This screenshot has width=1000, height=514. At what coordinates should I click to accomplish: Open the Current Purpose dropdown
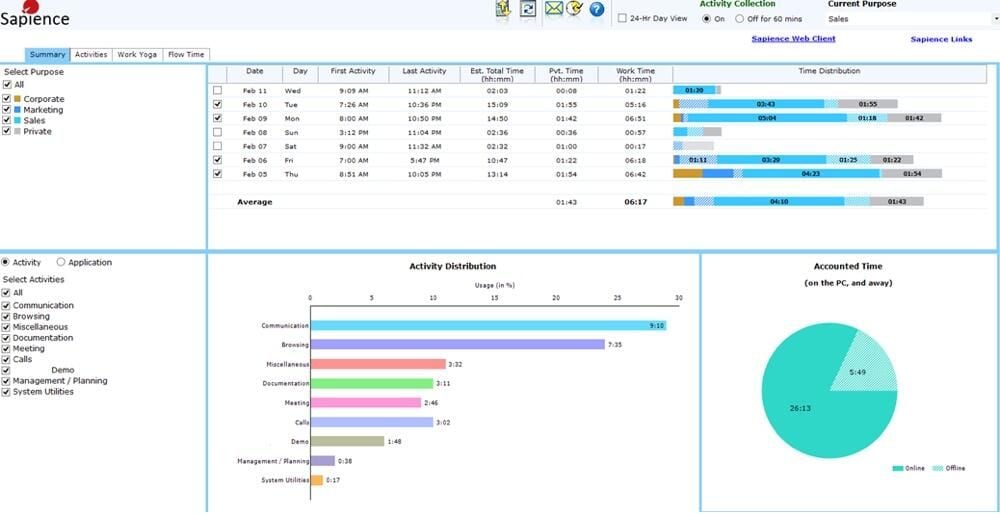(x=913, y=19)
